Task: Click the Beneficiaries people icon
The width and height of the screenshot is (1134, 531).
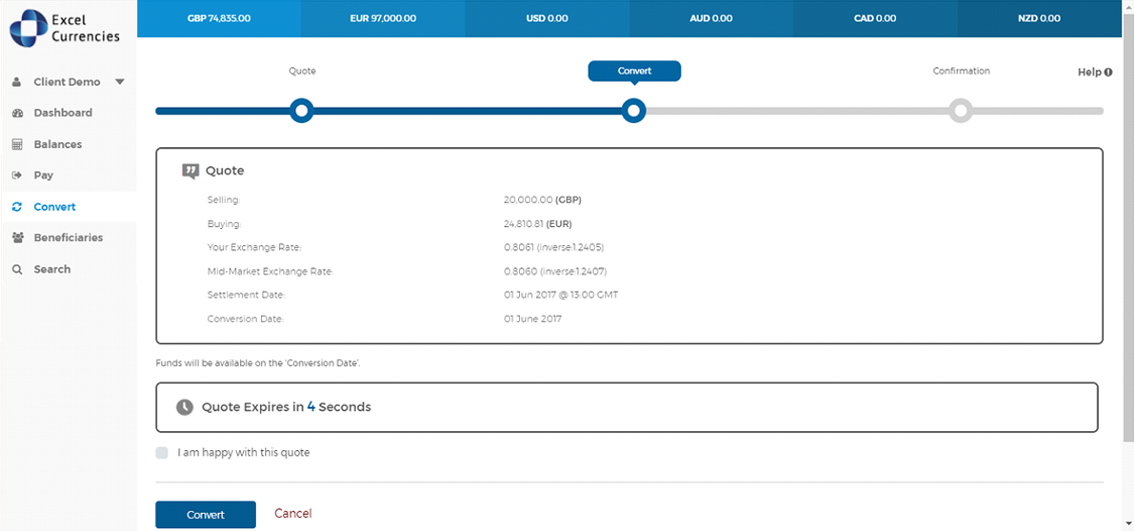Action: pyautogui.click(x=17, y=238)
